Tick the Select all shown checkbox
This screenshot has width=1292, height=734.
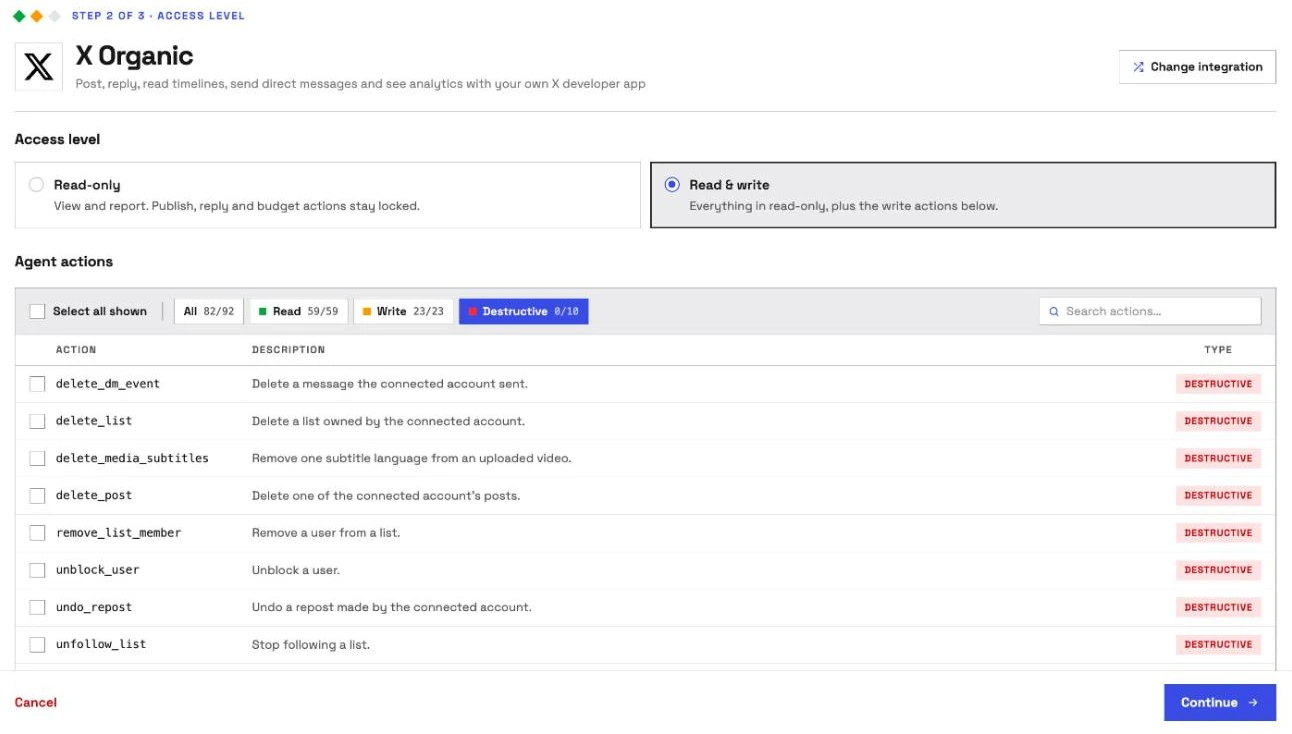click(x=37, y=312)
